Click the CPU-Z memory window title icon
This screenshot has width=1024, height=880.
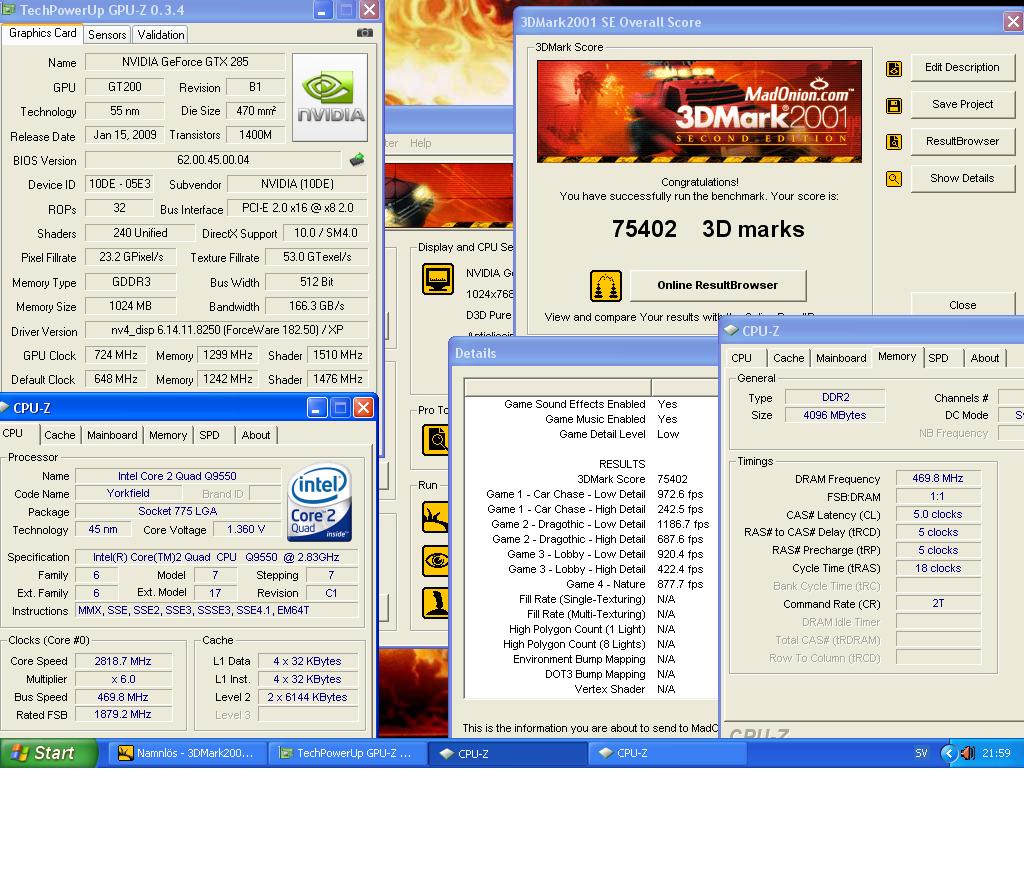tap(731, 330)
